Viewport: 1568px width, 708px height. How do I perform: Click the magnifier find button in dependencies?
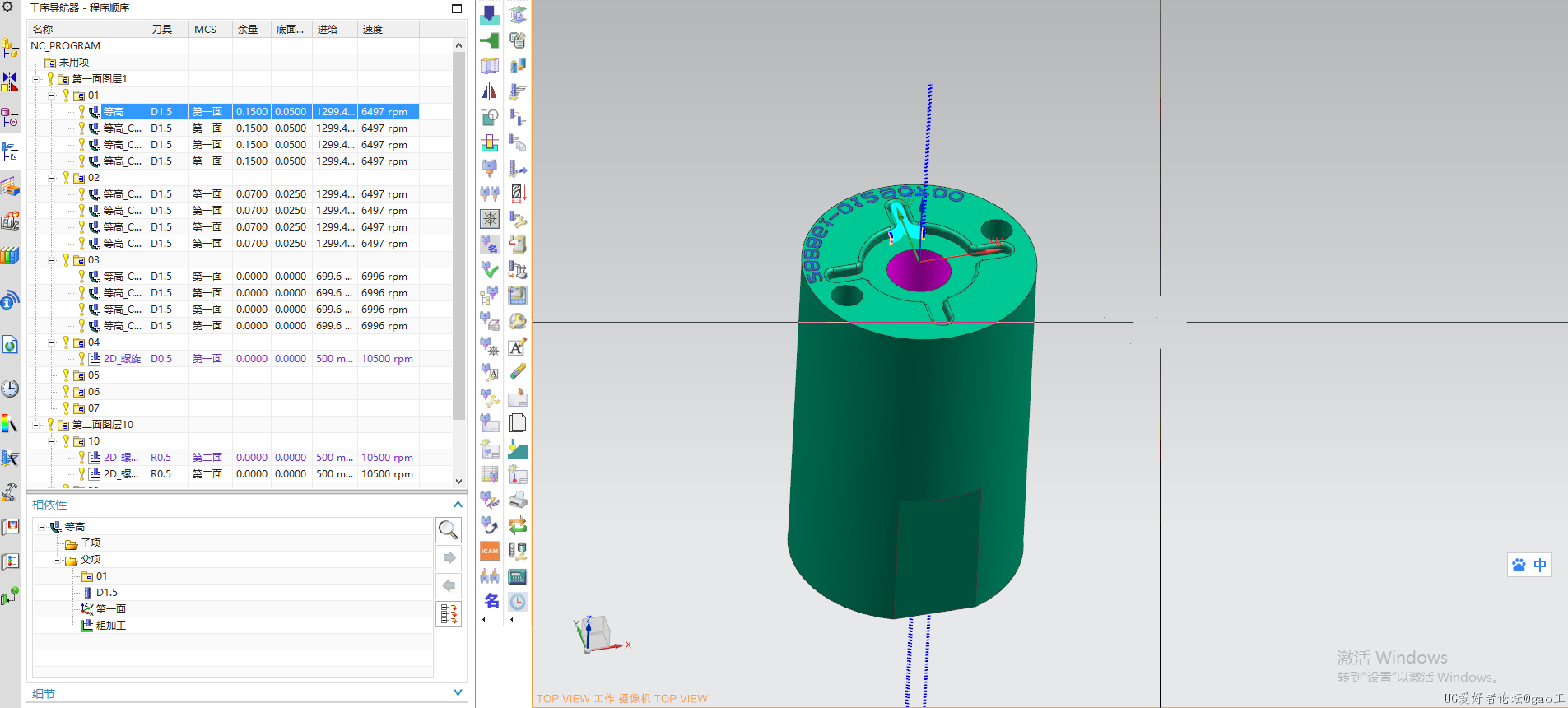449,529
